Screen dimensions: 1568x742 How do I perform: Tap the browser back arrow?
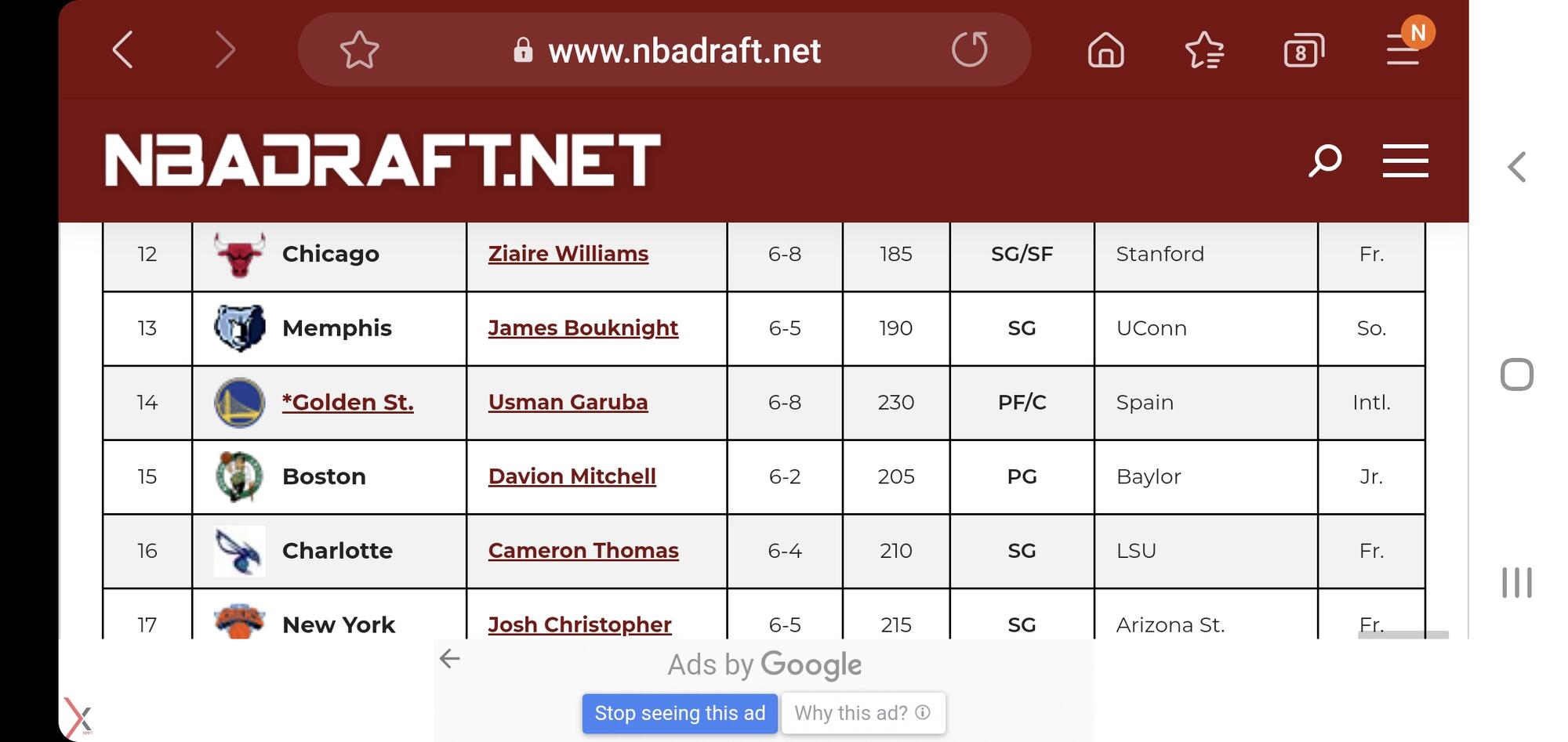tap(123, 50)
